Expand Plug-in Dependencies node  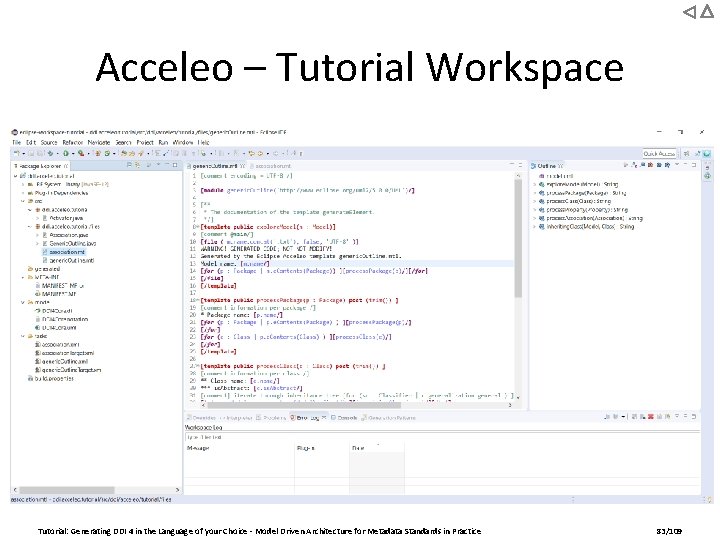[23, 193]
